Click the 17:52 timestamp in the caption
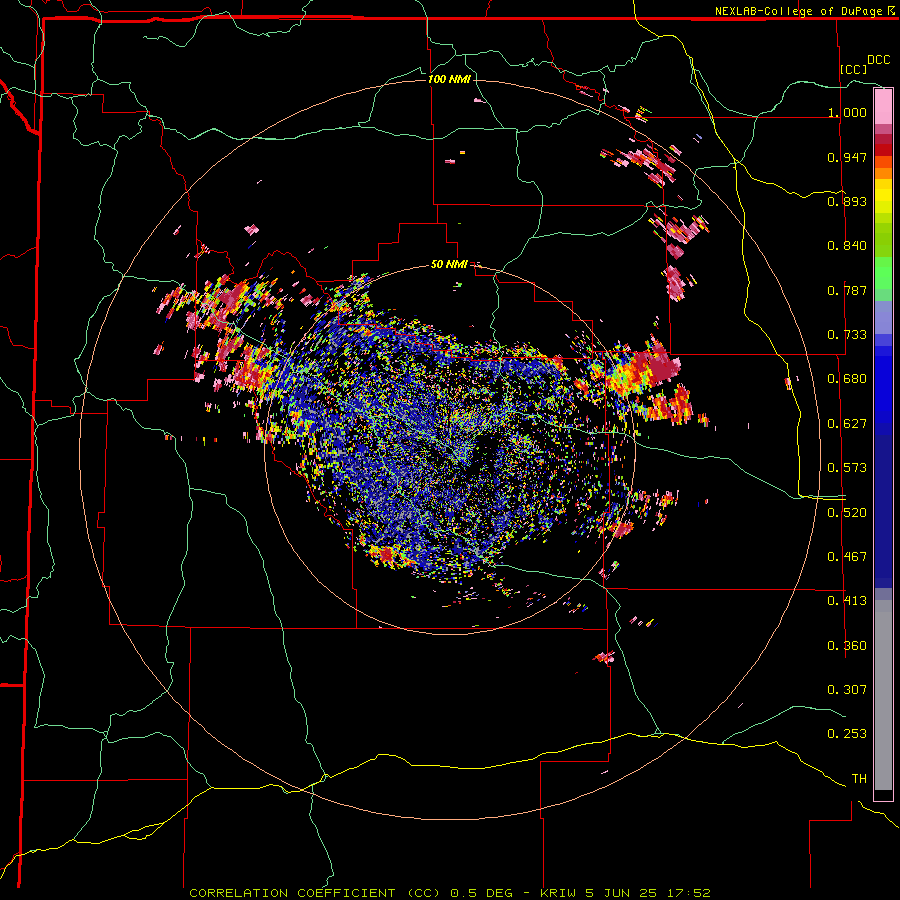Image resolution: width=900 pixels, height=900 pixels. click(x=689, y=893)
